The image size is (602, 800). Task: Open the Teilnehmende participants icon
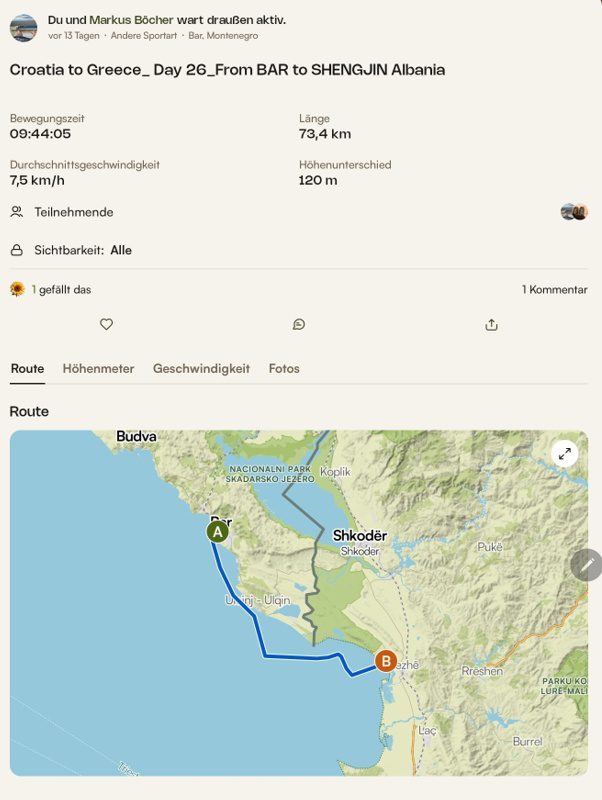pyautogui.click(x=17, y=212)
